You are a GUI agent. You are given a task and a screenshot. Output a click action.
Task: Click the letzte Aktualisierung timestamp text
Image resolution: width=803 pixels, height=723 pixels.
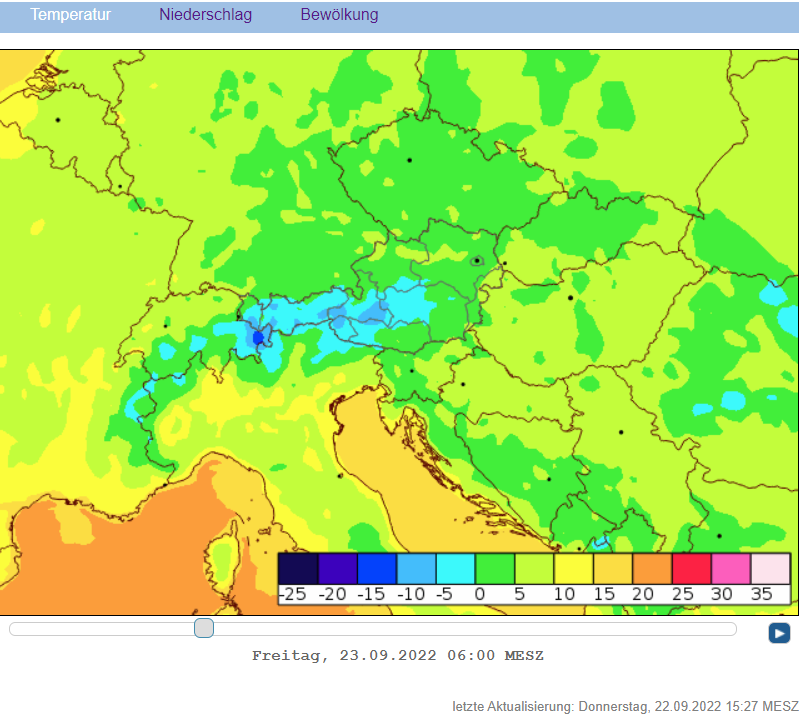point(625,707)
